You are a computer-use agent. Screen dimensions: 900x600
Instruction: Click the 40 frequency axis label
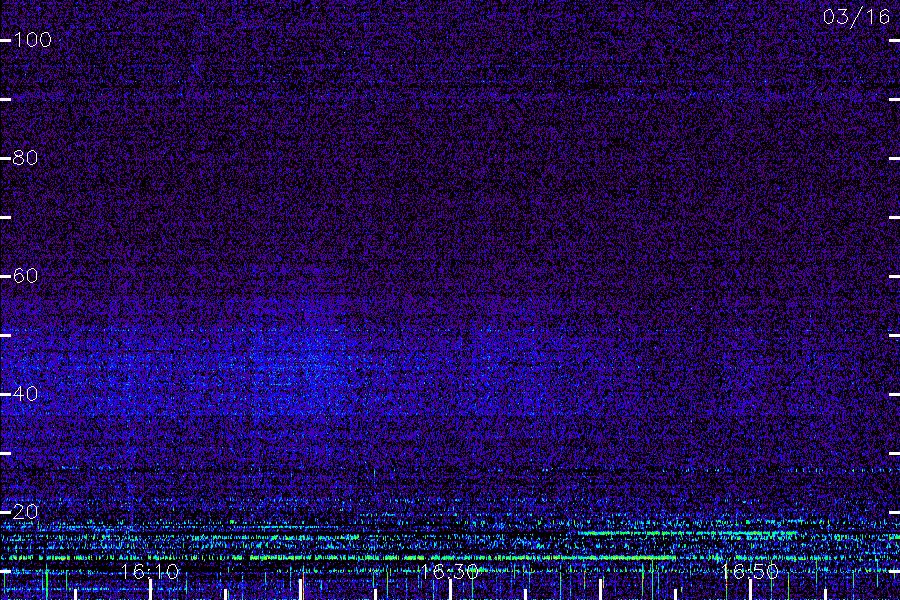[x=25, y=393]
